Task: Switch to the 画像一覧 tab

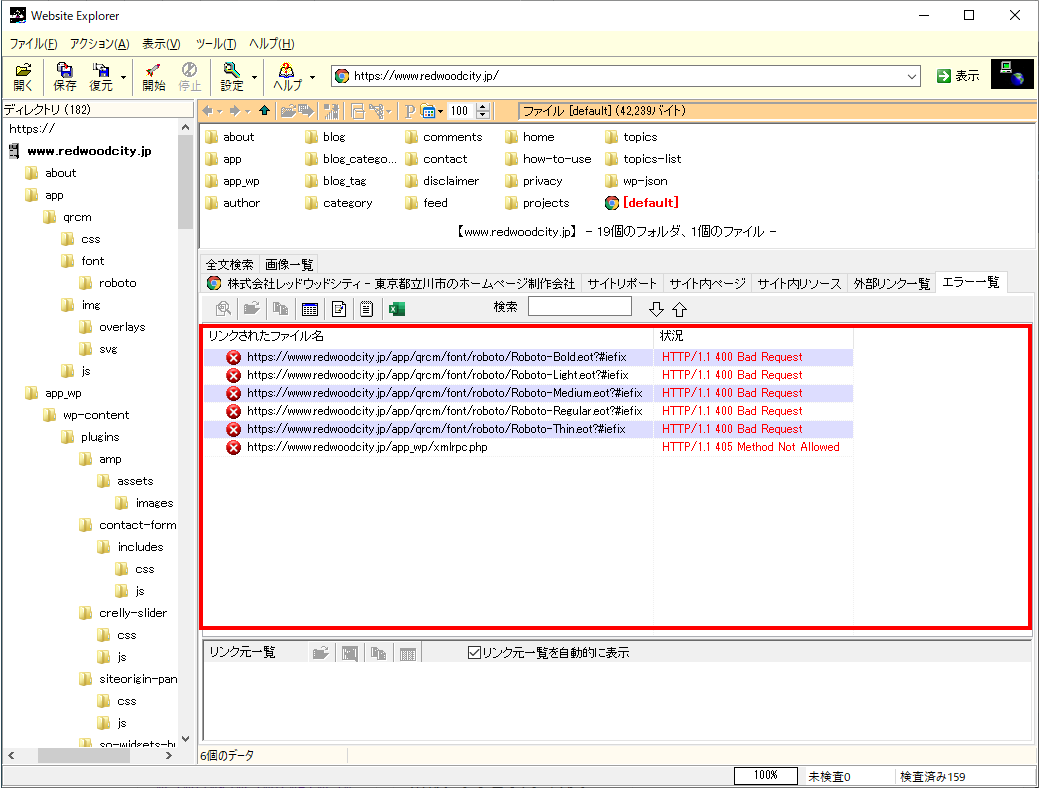Action: point(289,264)
